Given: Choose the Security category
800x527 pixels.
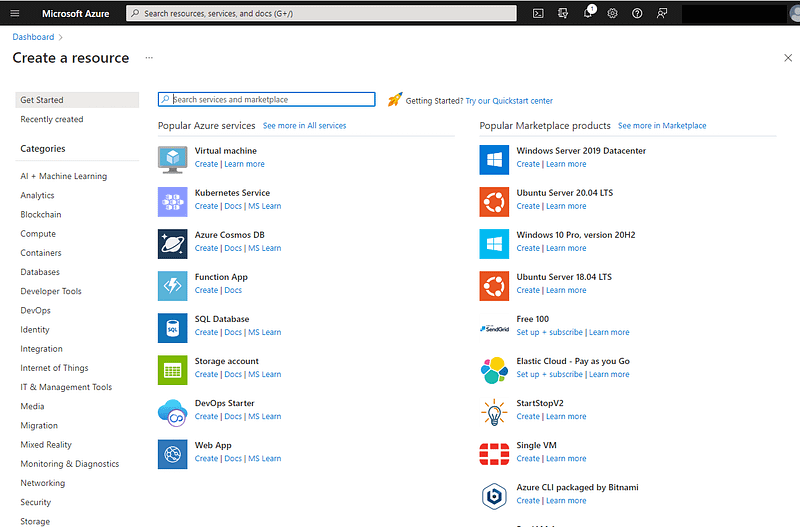Looking at the screenshot, I should coord(36,502).
